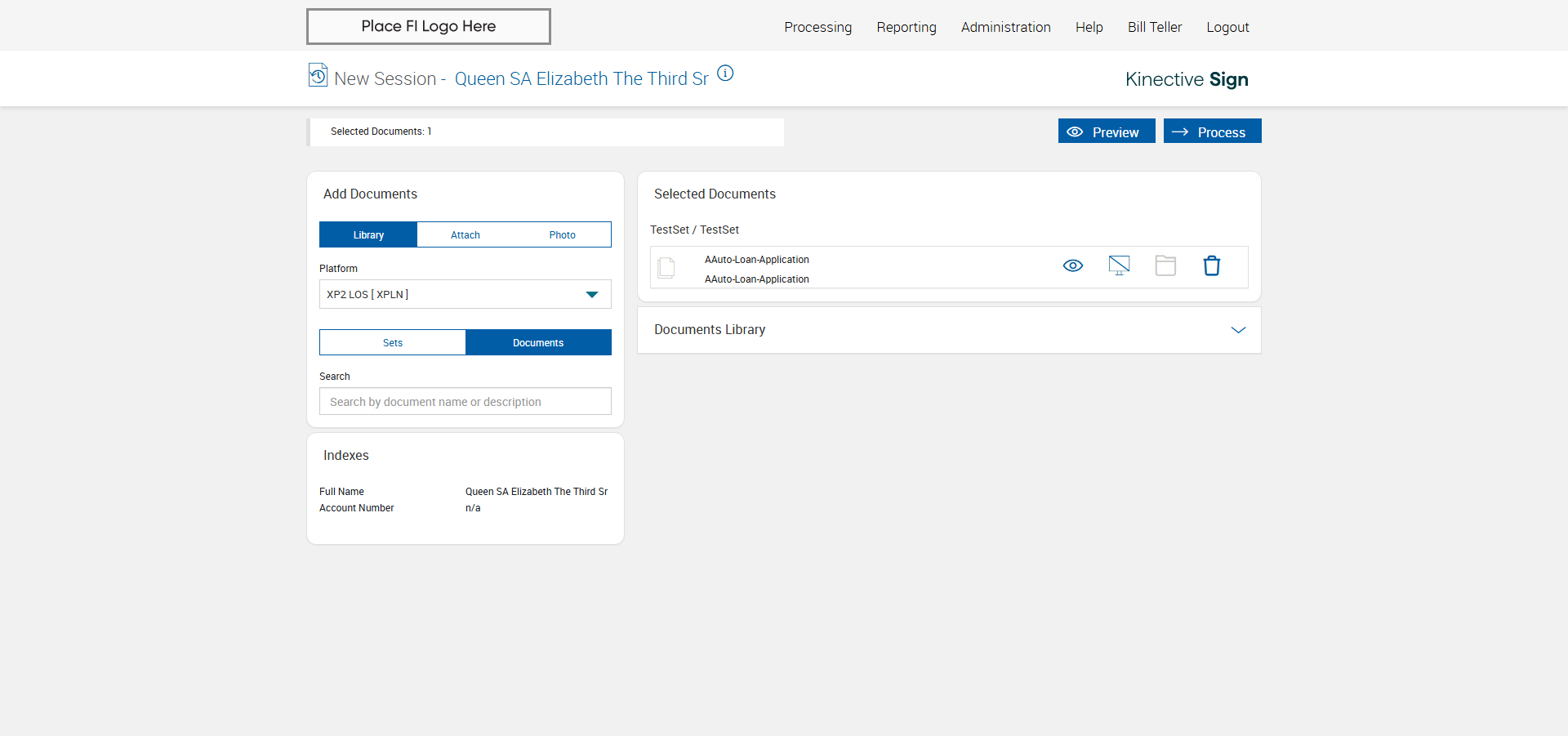Viewport: 1568px width, 736px height.
Task: Click the Process button
Action: click(1213, 131)
